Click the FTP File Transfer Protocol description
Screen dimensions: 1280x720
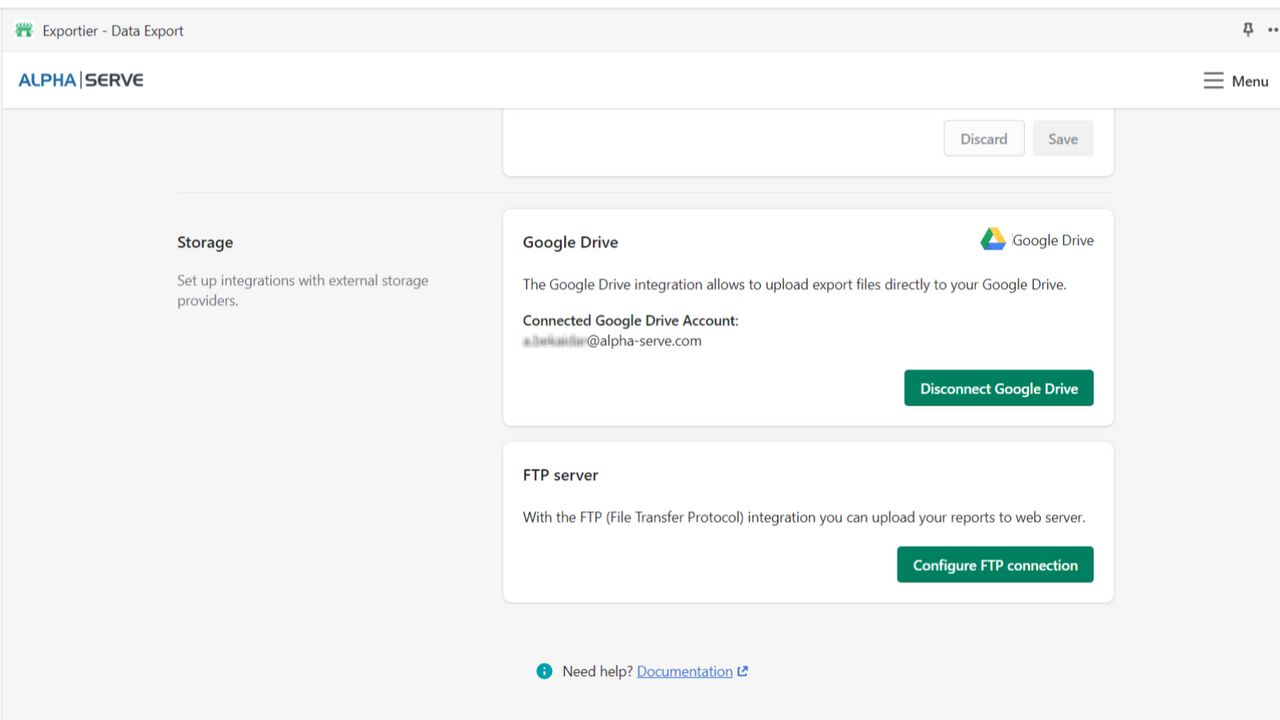point(804,518)
